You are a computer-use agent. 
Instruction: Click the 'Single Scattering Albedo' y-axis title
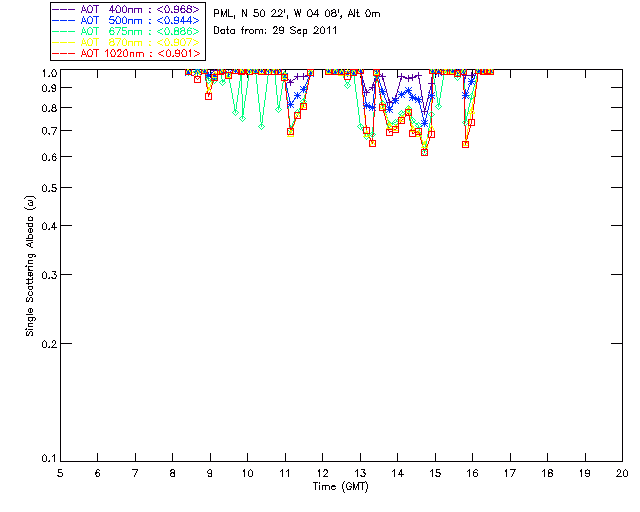[x=30, y=266]
